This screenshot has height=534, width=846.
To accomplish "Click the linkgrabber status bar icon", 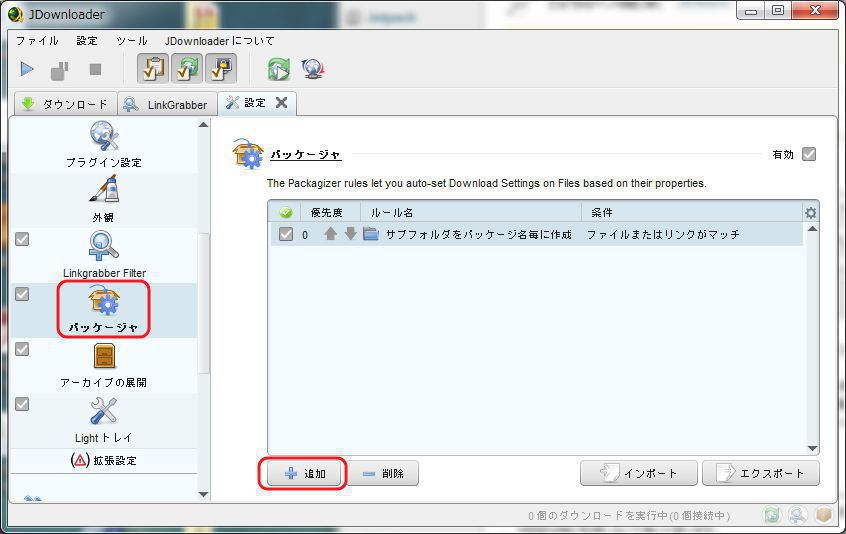I will [797, 515].
